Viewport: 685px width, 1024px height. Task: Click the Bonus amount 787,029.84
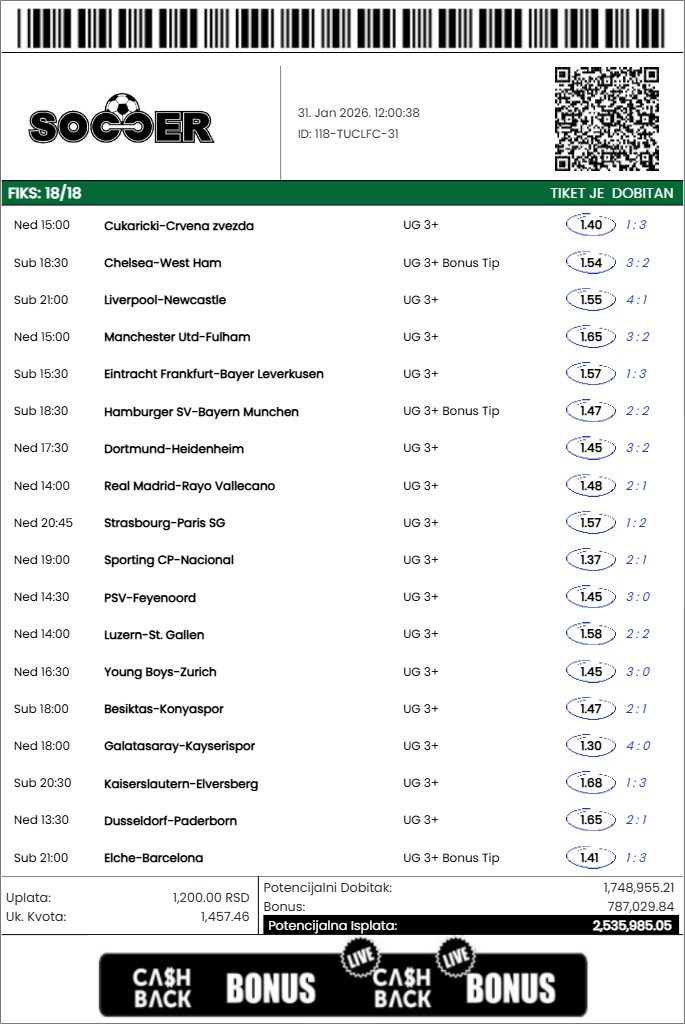(x=639, y=906)
